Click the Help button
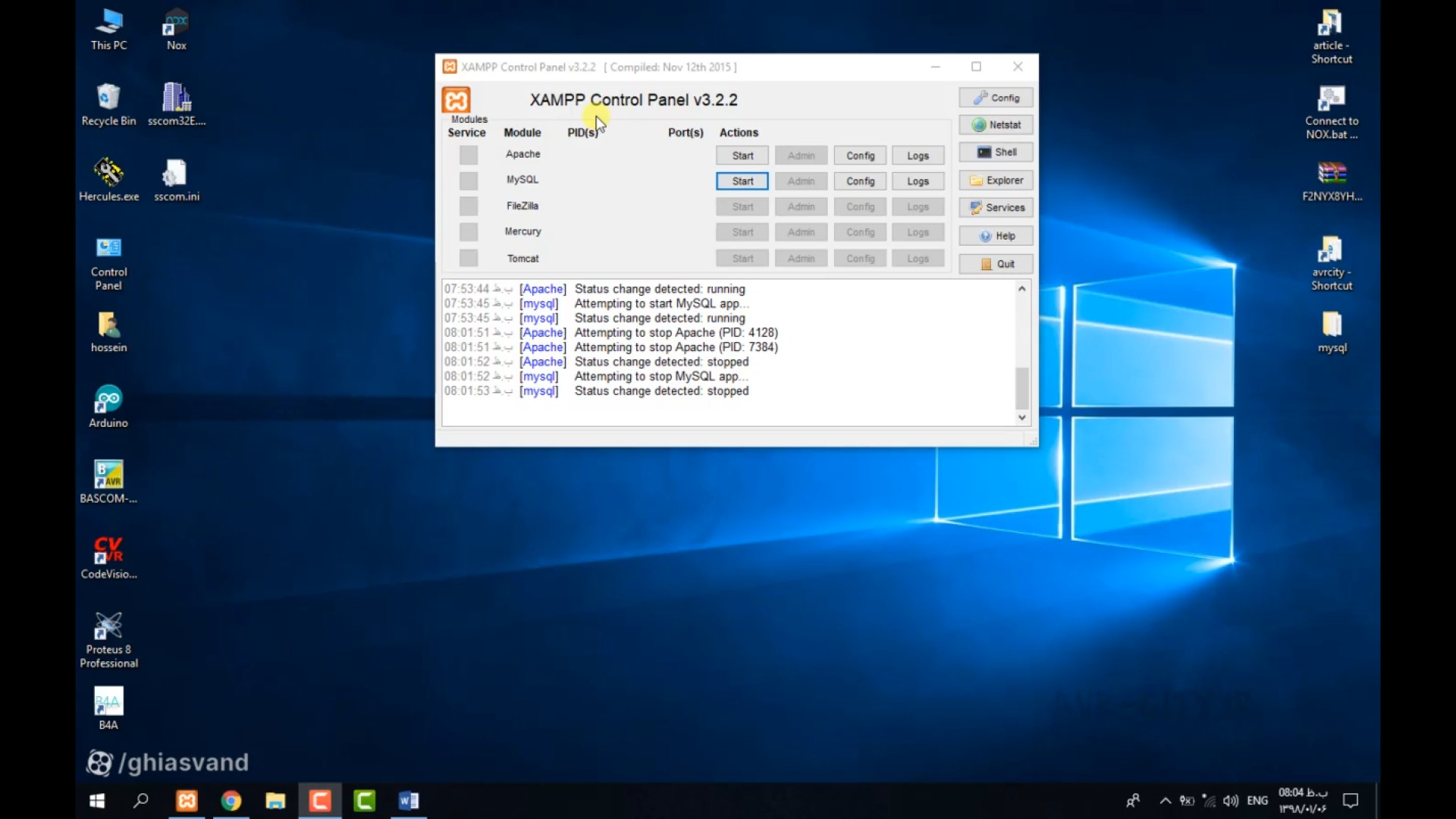This screenshot has width=1456, height=819. (x=996, y=236)
